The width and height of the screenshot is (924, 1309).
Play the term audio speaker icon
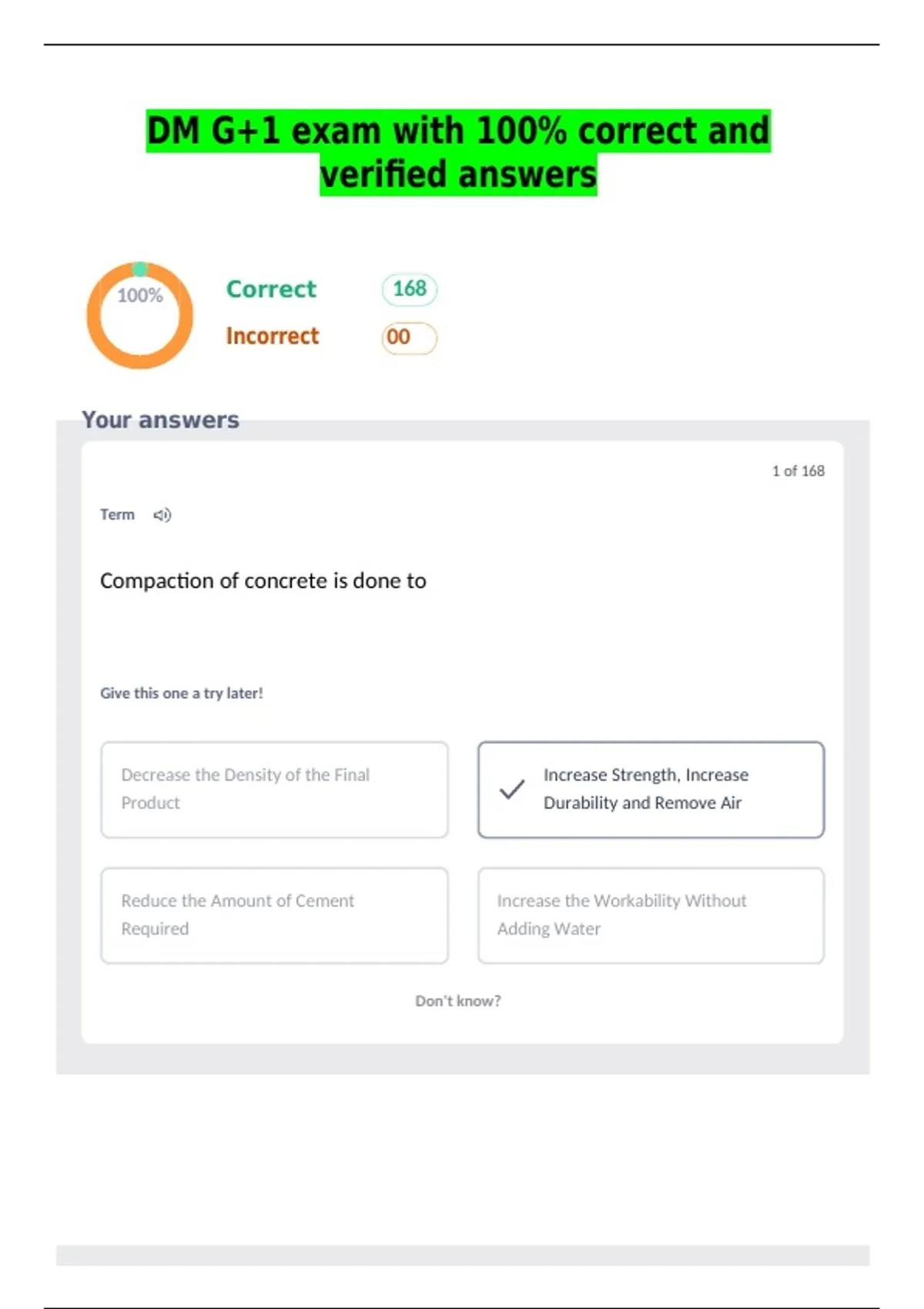162,515
